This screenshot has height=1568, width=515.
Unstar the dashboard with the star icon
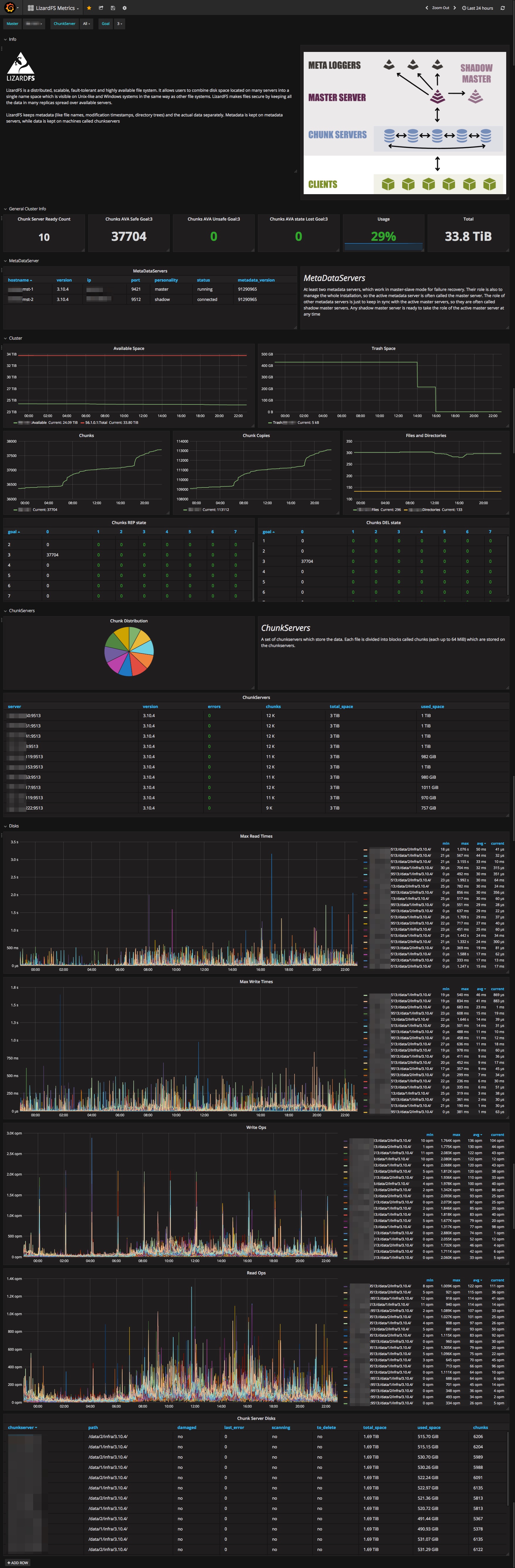(x=89, y=8)
